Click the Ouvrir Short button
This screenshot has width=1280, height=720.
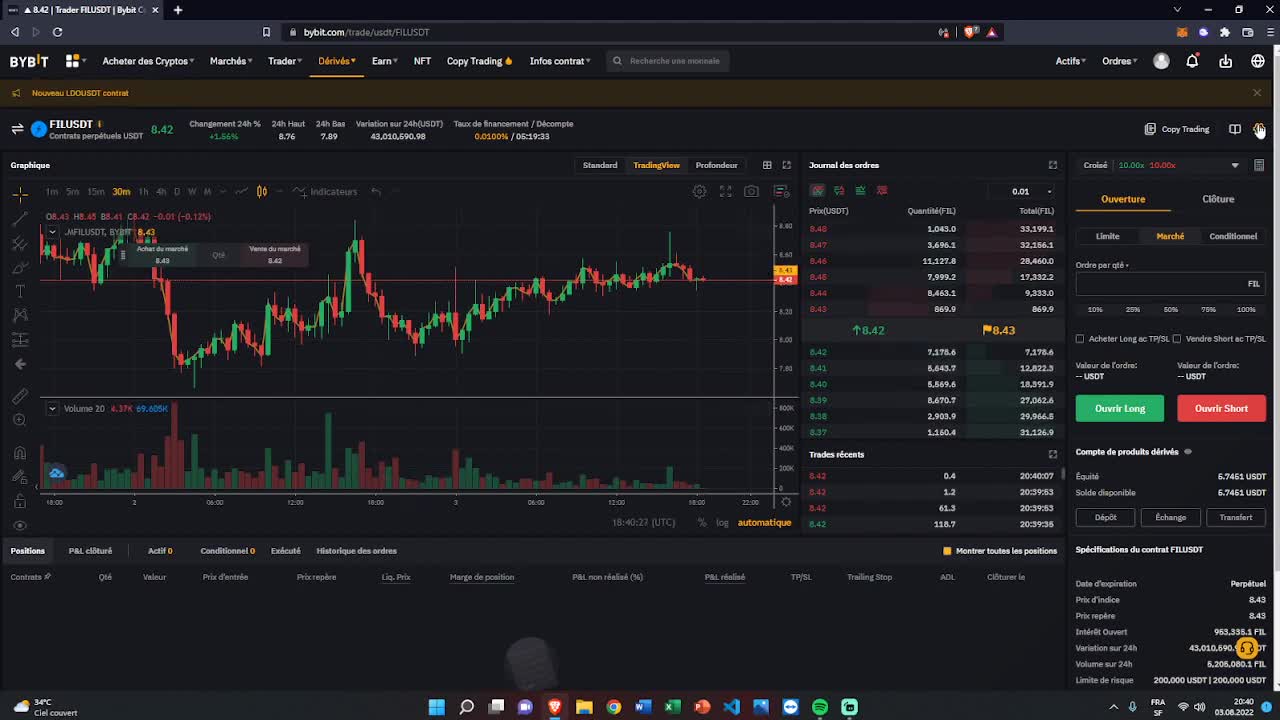tap(1221, 408)
